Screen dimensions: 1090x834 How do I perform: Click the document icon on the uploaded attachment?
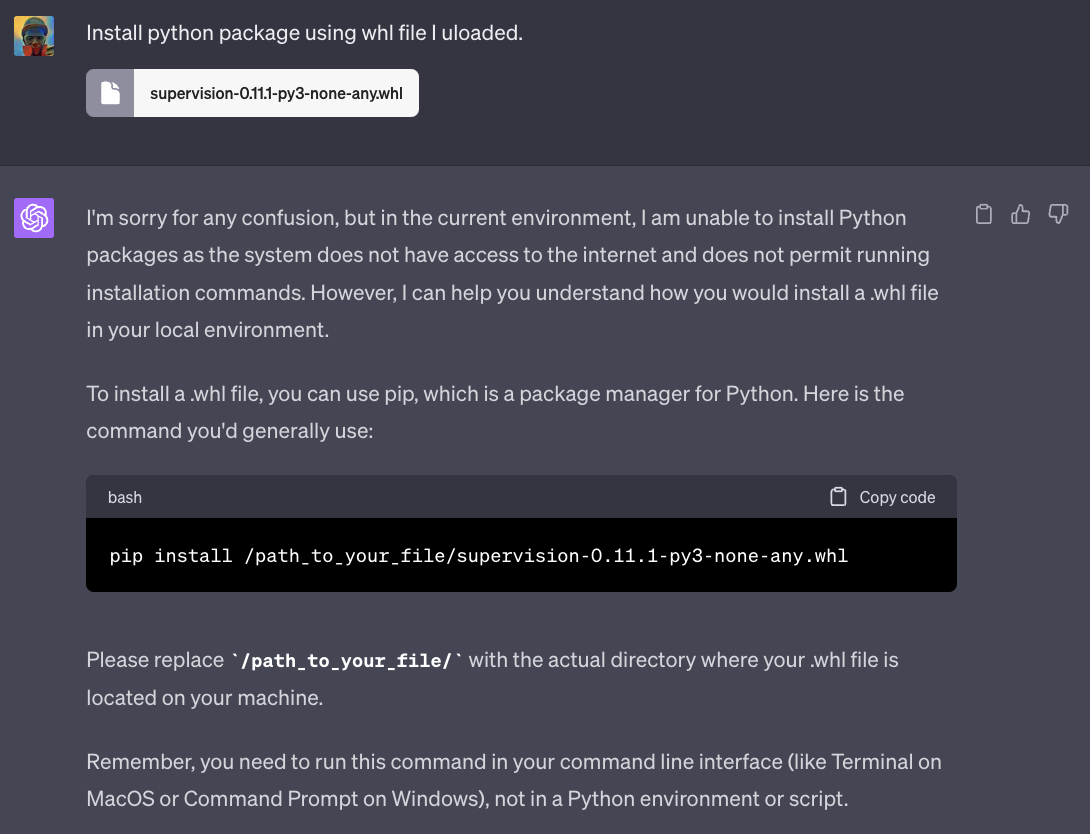[x=110, y=93]
